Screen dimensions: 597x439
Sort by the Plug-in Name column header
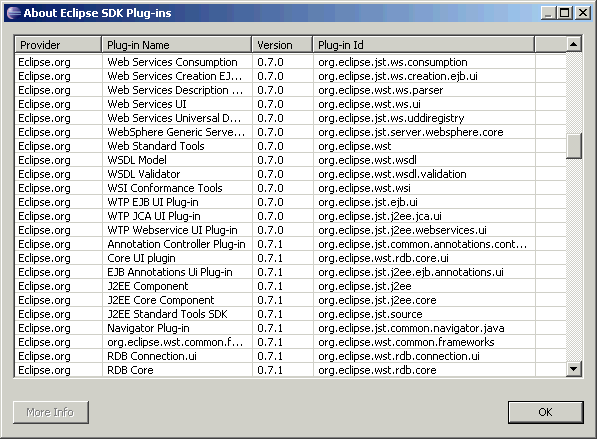point(177,45)
